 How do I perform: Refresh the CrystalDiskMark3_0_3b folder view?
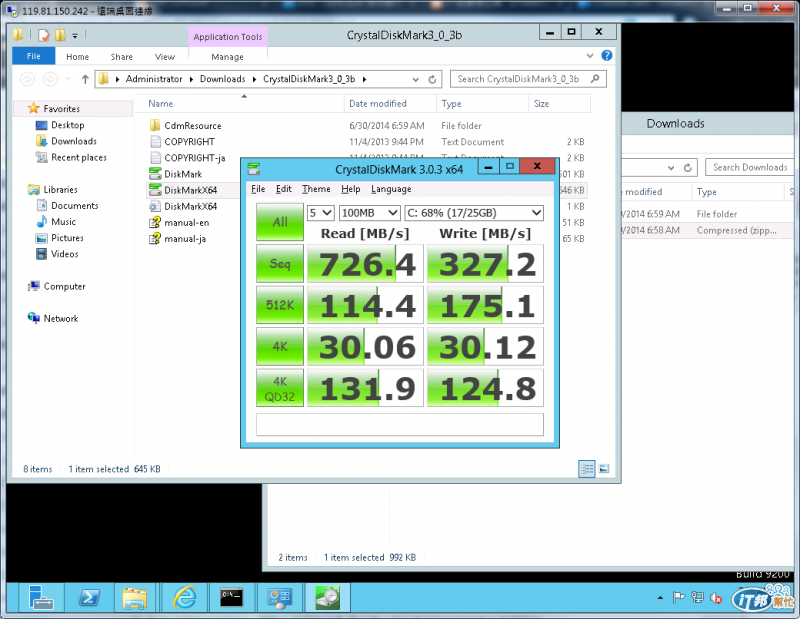point(432,79)
